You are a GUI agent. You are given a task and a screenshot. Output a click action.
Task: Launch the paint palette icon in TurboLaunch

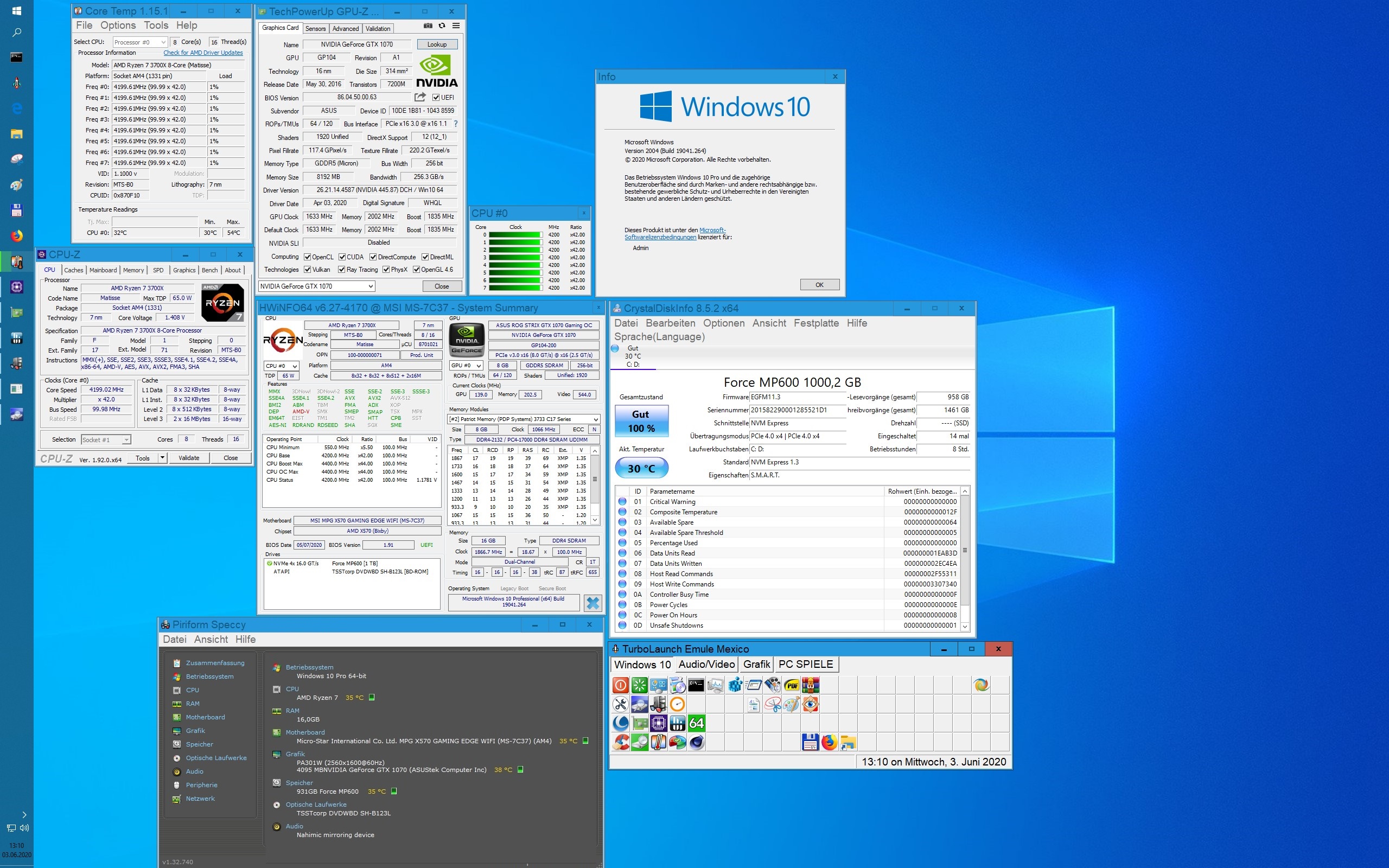click(792, 704)
